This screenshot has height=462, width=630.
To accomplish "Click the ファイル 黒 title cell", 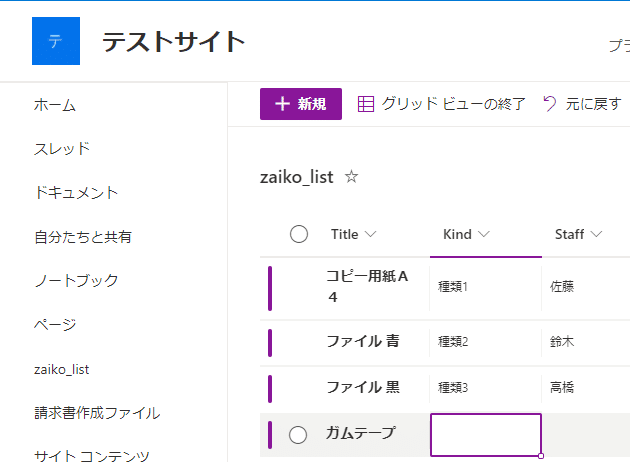I will pyautogui.click(x=363, y=387).
